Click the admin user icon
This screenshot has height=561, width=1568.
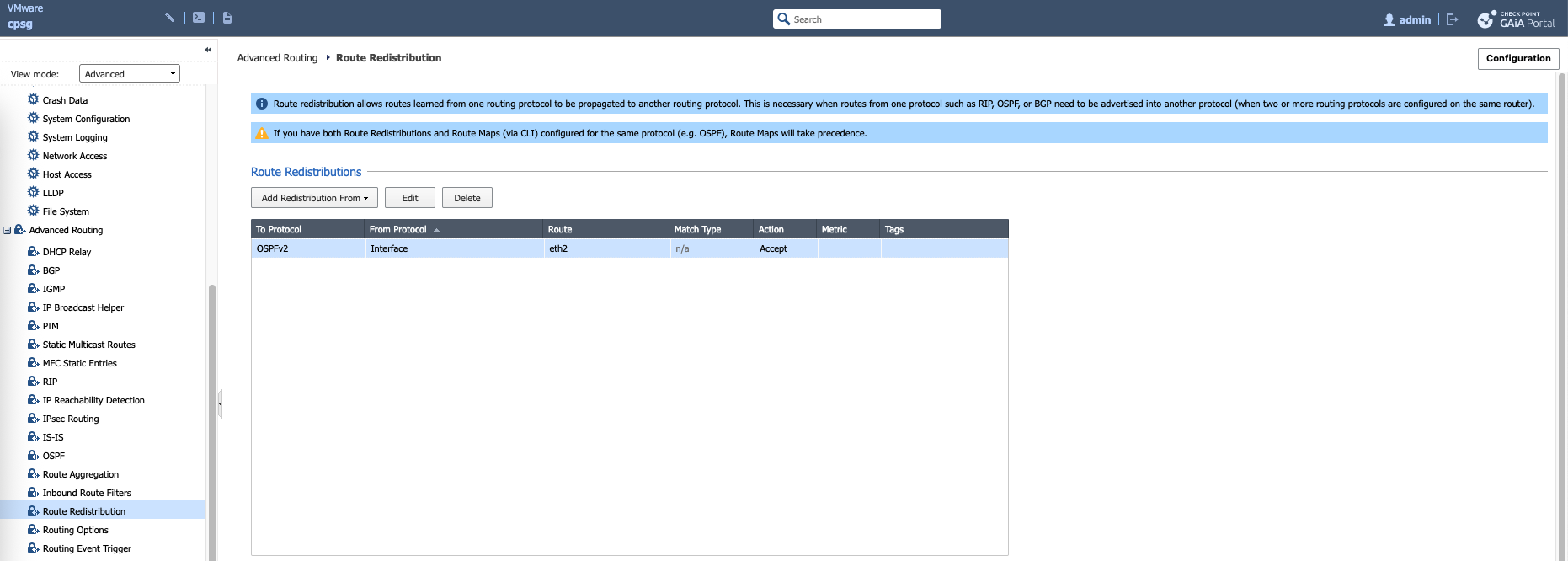click(x=1389, y=19)
